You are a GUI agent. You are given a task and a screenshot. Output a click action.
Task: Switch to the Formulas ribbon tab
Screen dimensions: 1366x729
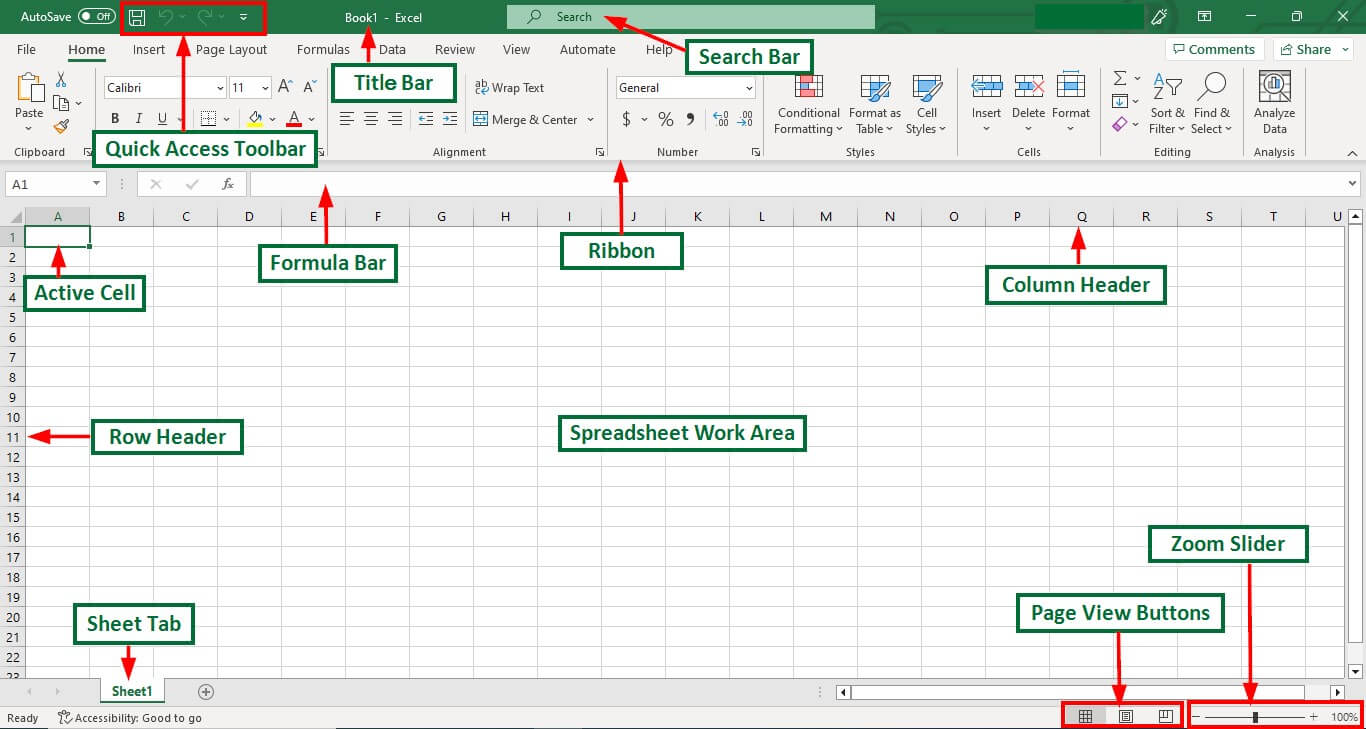[x=323, y=48]
